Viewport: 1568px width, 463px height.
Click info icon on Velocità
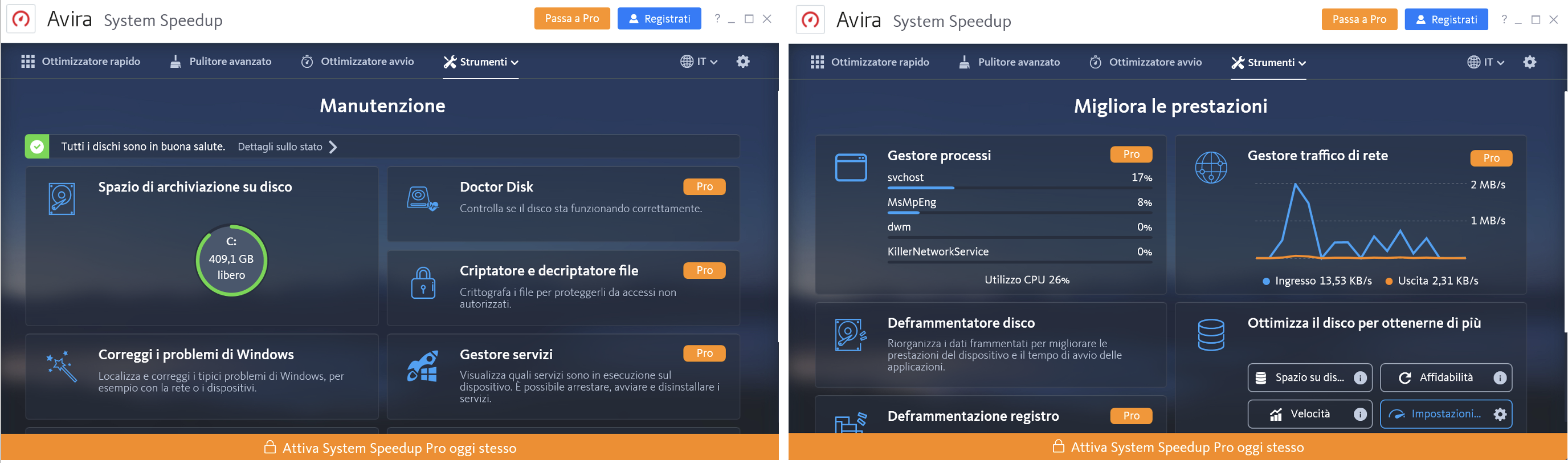tap(1360, 415)
